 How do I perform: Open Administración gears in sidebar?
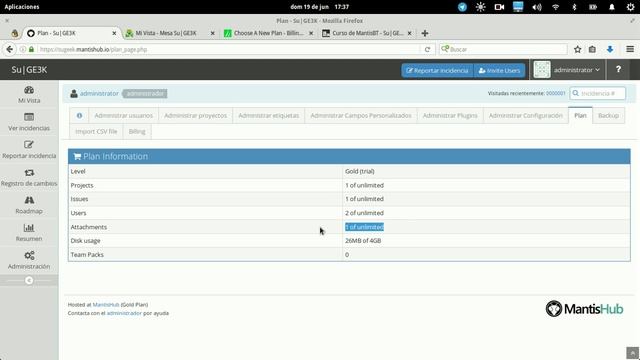(29, 260)
